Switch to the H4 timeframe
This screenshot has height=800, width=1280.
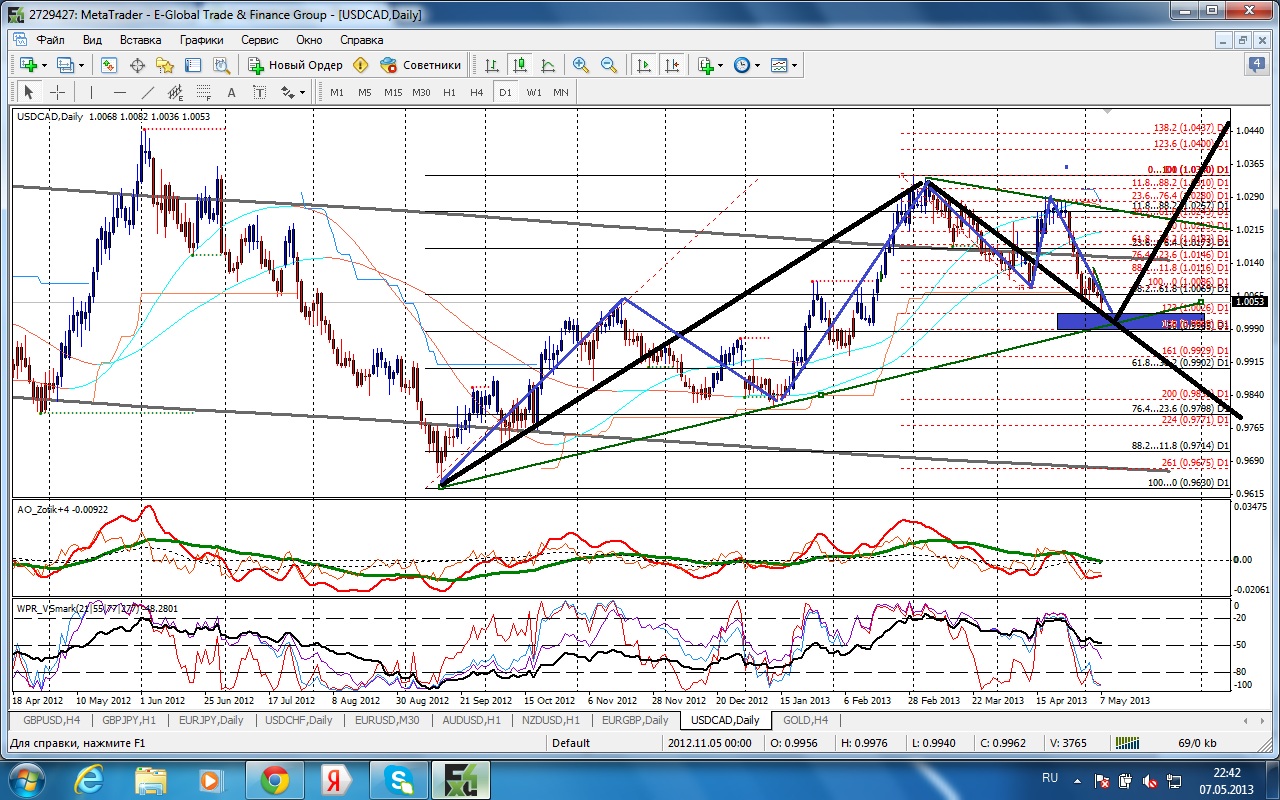pos(476,92)
